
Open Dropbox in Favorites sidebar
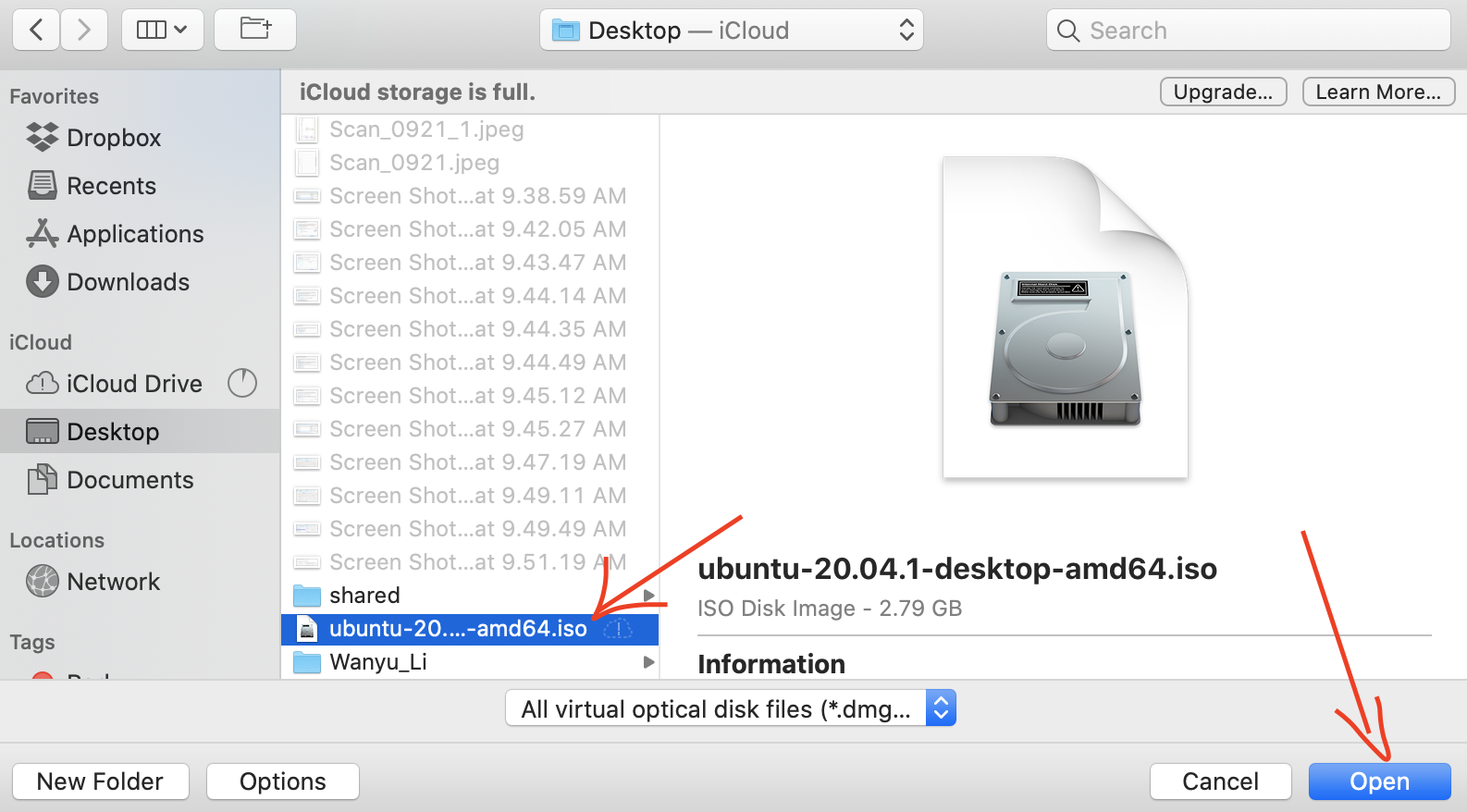click(113, 138)
